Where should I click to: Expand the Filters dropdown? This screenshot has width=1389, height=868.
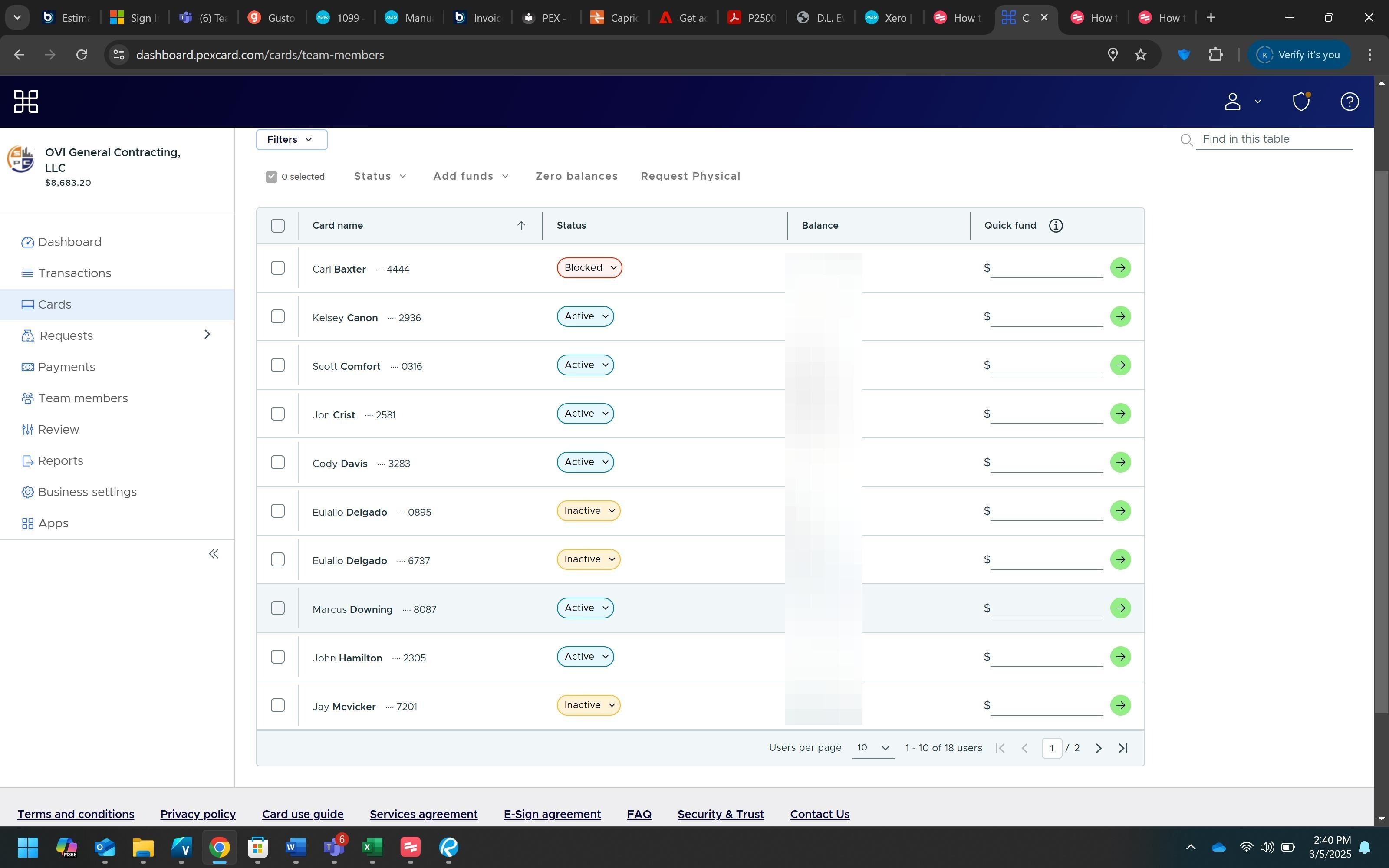tap(291, 139)
